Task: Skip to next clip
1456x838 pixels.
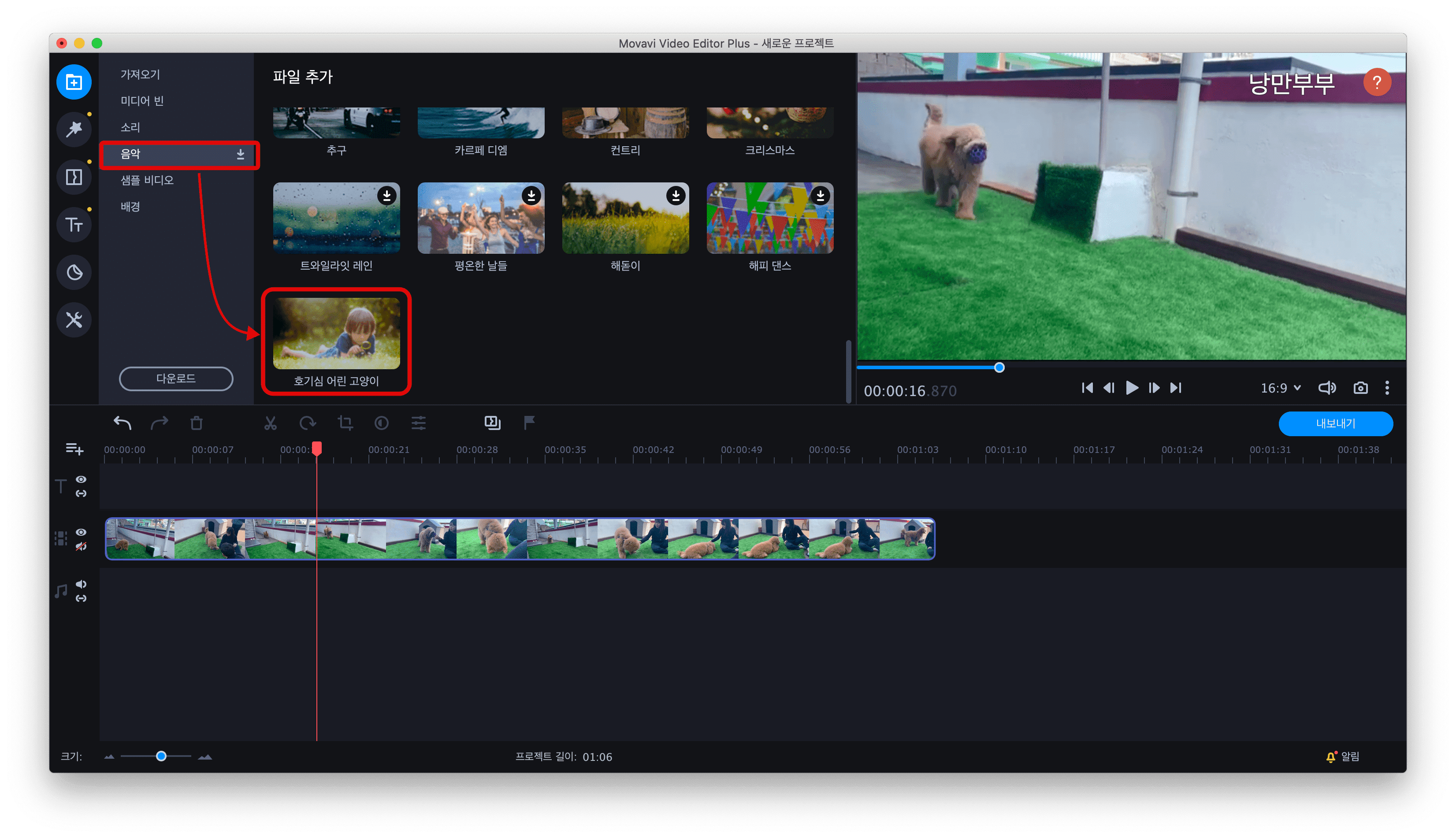Action: coord(1176,388)
